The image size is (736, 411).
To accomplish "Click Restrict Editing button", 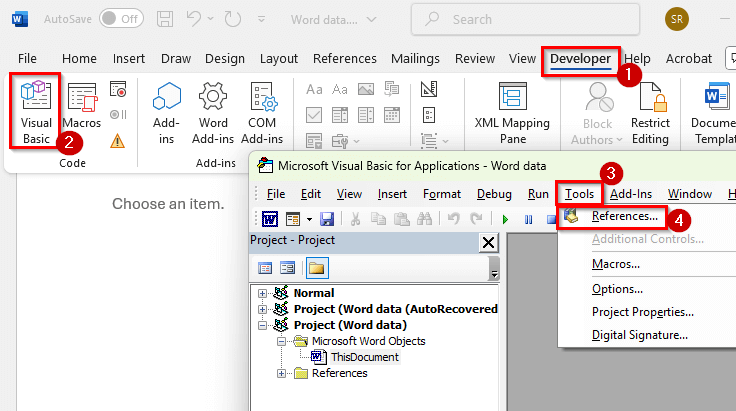I will point(650,113).
